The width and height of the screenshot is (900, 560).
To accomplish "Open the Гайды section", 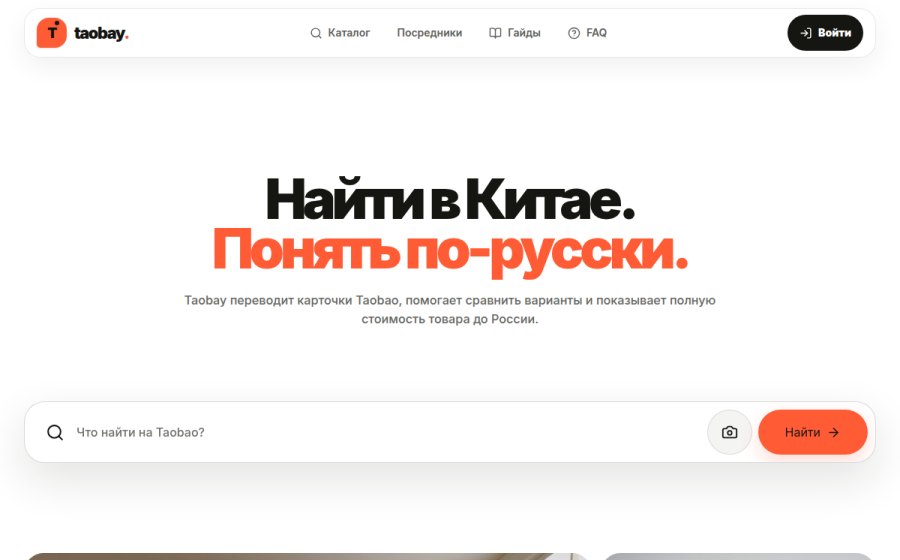I will 514,33.
